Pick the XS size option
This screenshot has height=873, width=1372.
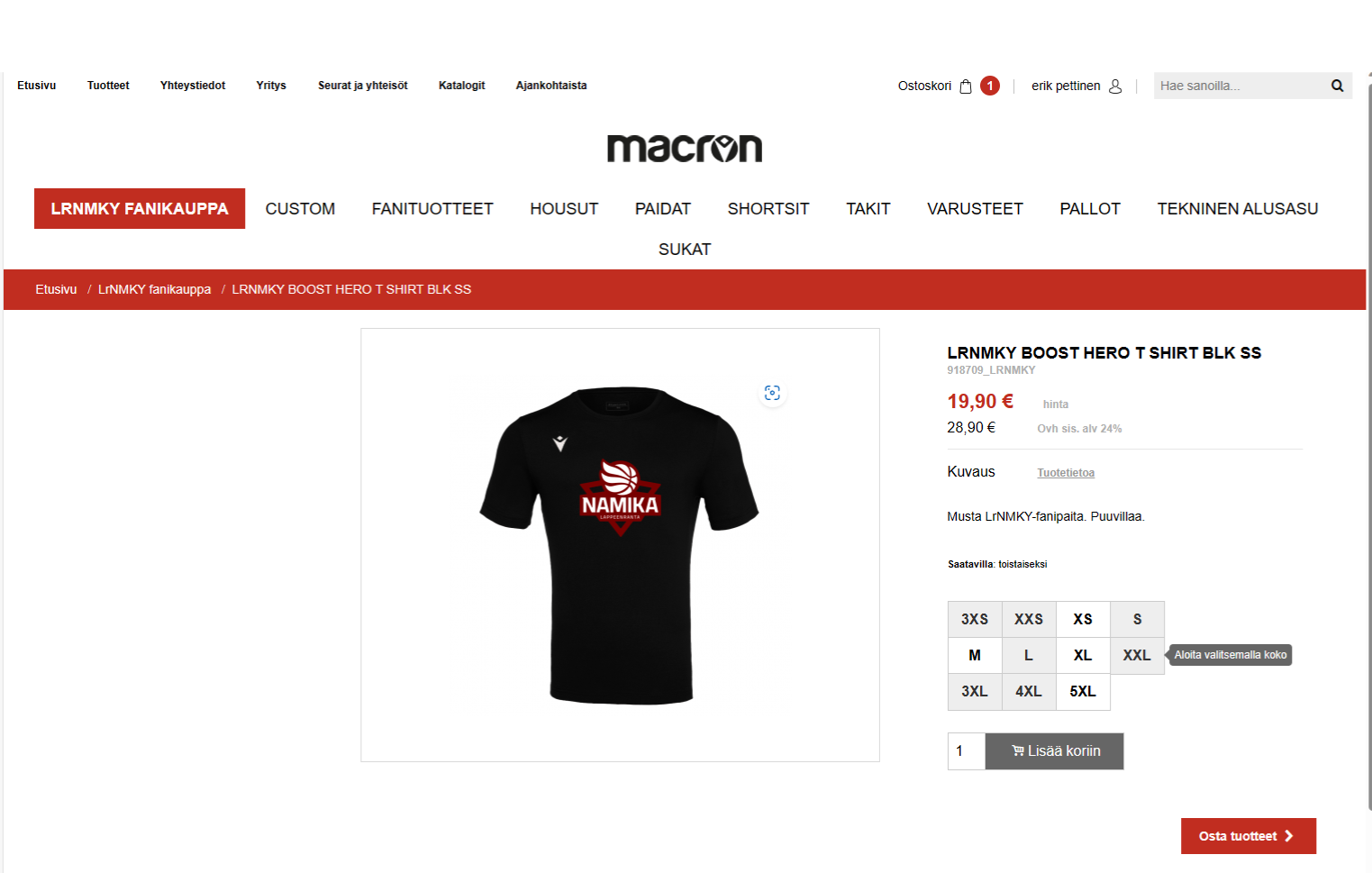pyautogui.click(x=1083, y=620)
